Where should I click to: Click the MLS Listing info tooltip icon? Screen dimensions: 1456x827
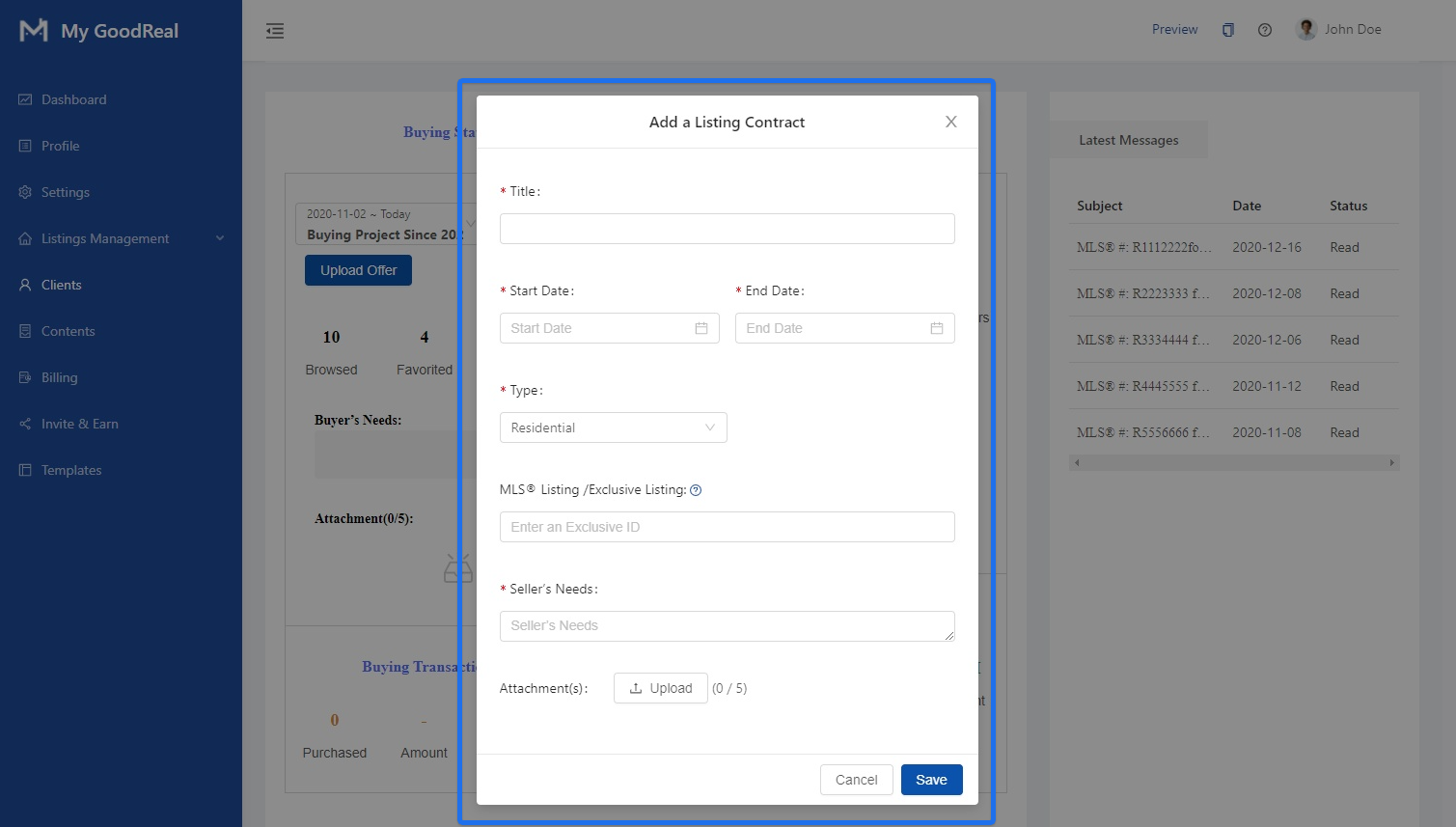696,489
